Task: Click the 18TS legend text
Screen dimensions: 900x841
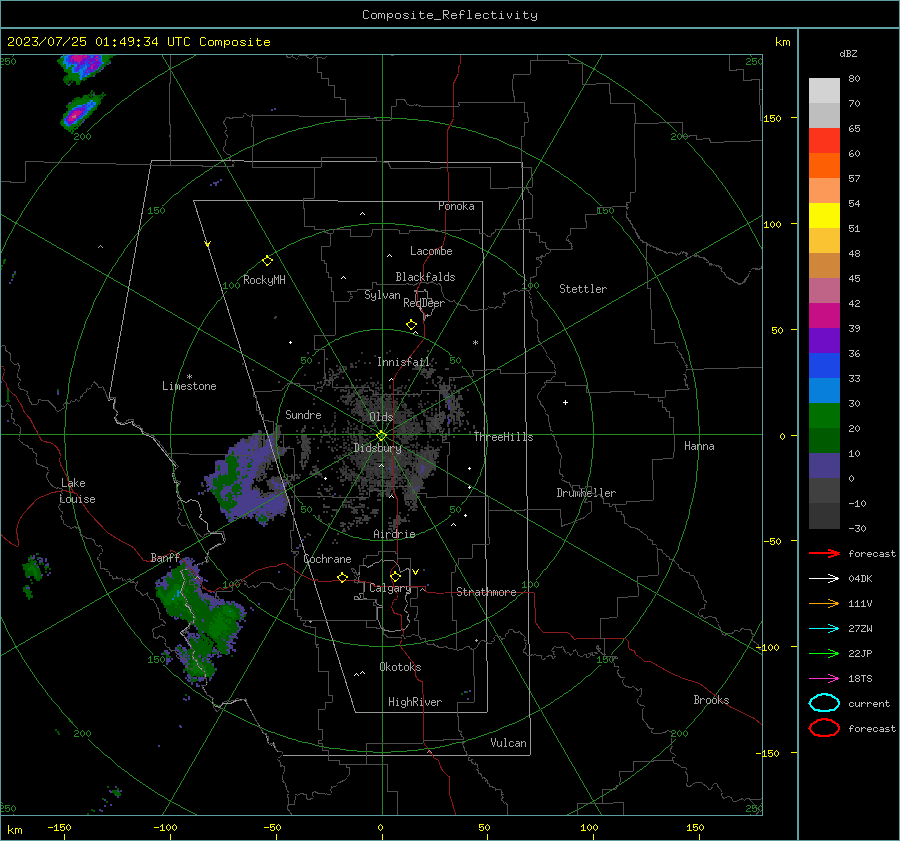Action: (x=860, y=679)
